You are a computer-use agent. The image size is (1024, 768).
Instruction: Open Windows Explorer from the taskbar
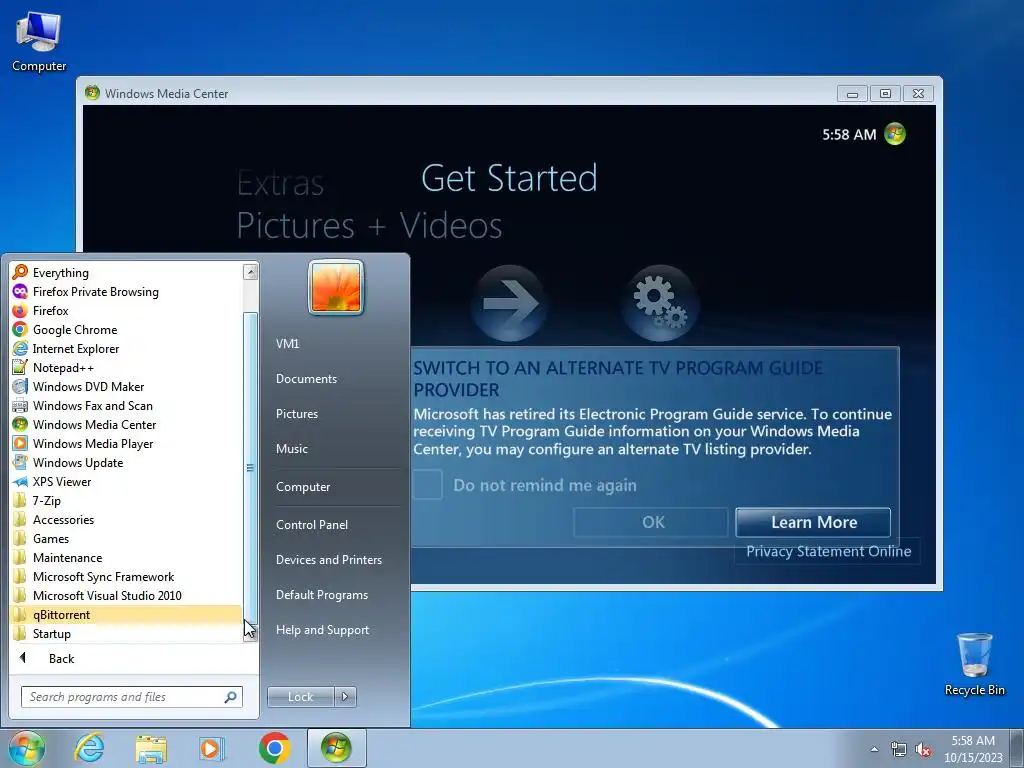coord(151,748)
